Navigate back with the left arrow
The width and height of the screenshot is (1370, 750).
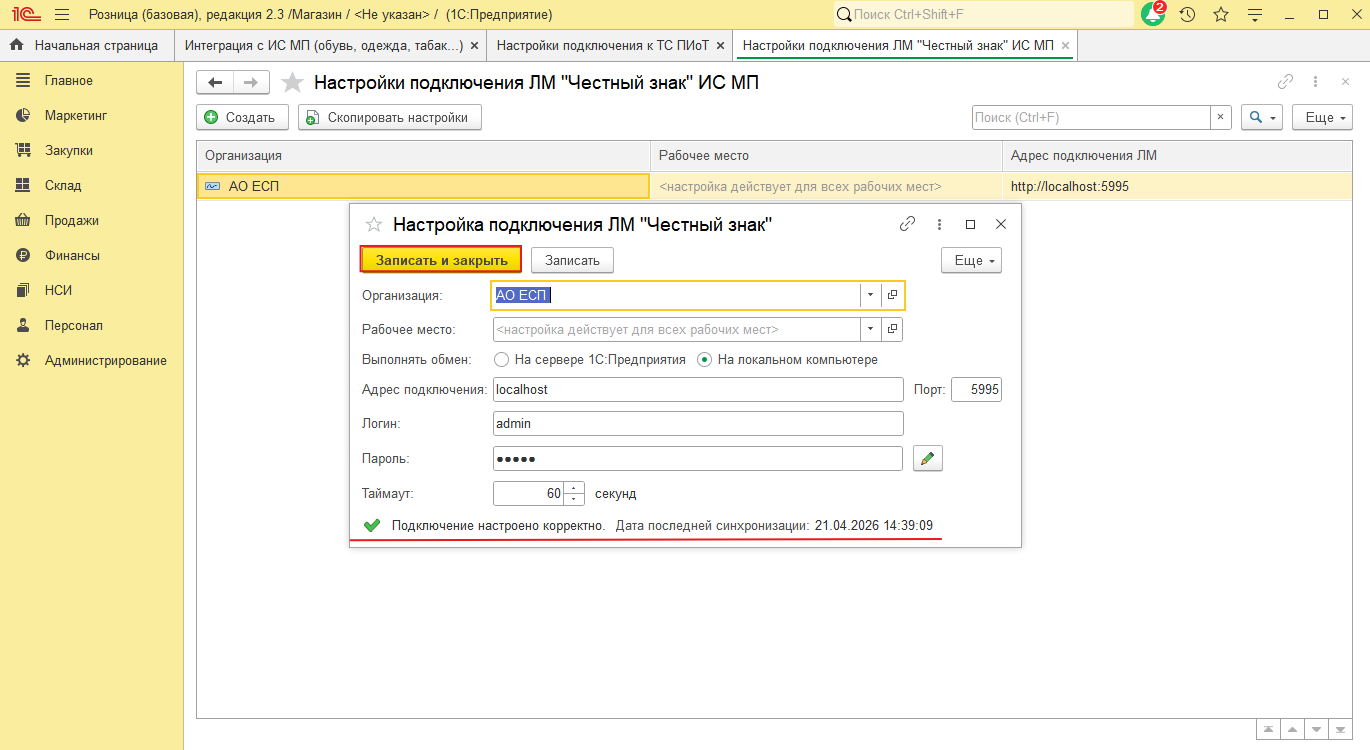pos(215,83)
